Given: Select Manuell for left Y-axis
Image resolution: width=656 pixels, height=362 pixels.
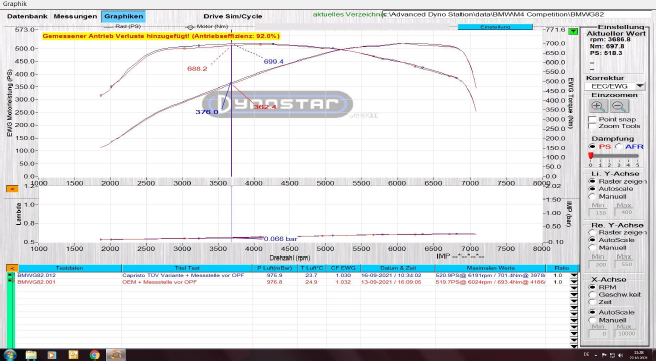Looking at the screenshot, I should click(592, 196).
